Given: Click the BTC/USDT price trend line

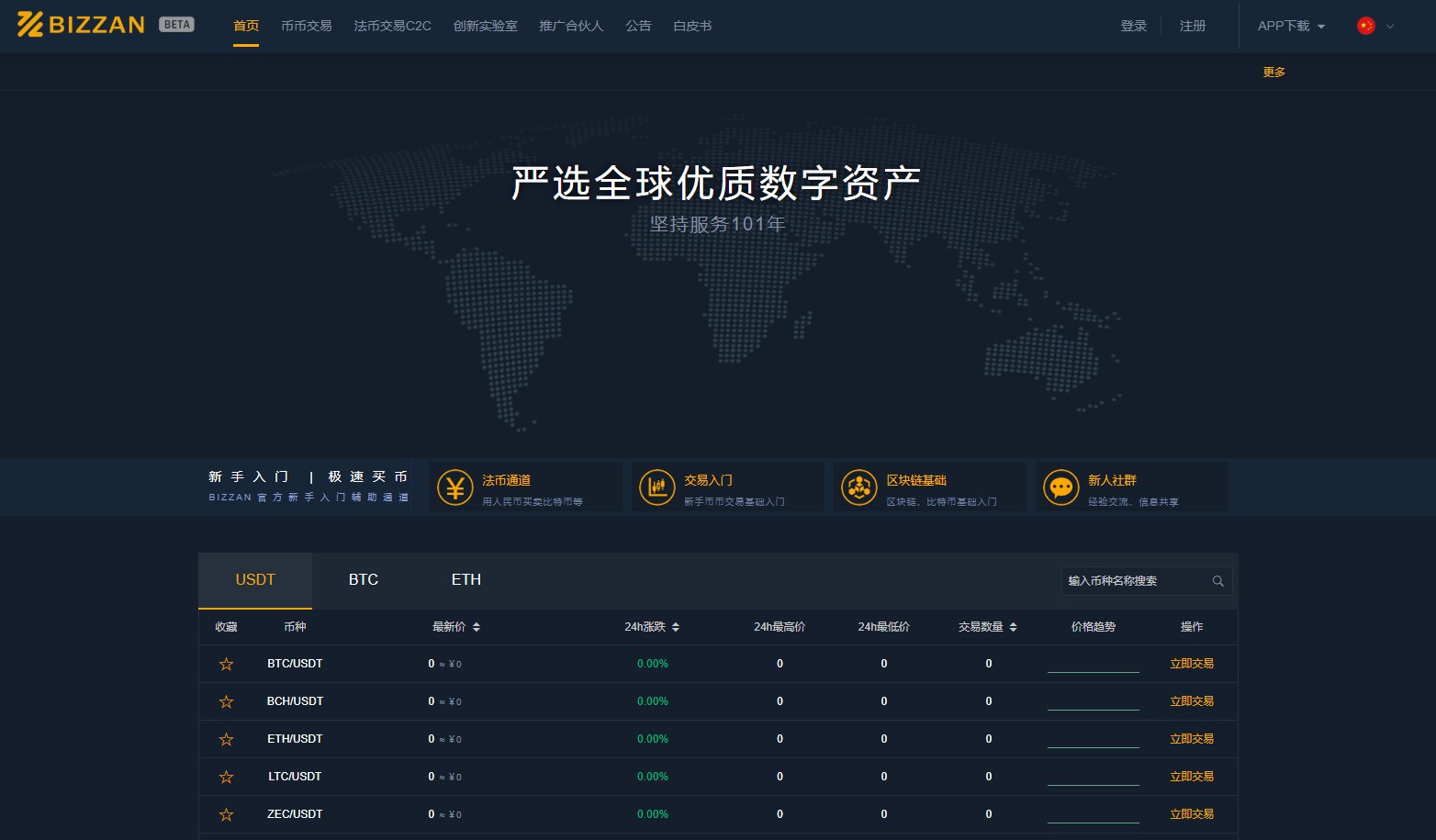Looking at the screenshot, I should (1094, 671).
